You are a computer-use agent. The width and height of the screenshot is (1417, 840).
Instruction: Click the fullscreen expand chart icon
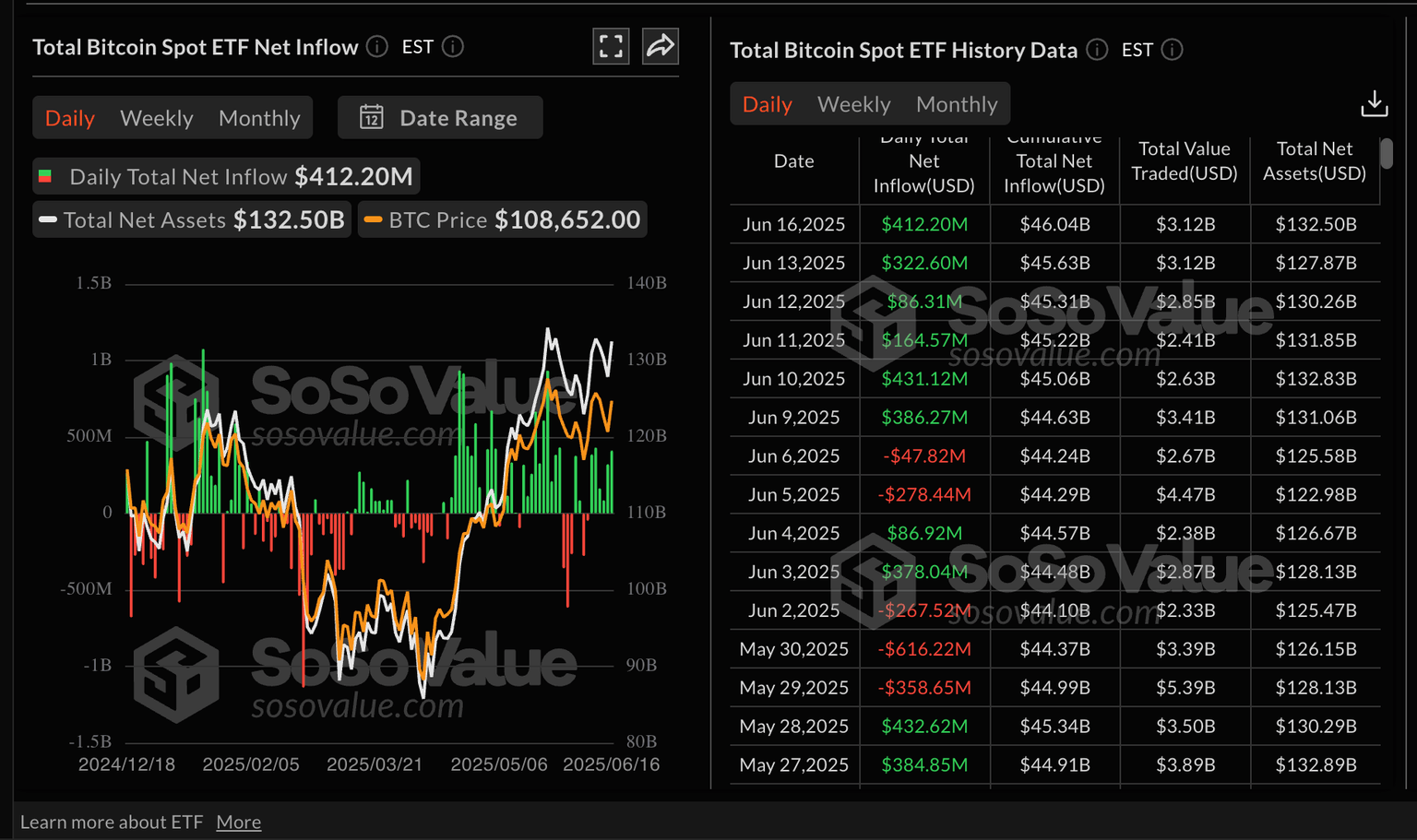tap(611, 46)
